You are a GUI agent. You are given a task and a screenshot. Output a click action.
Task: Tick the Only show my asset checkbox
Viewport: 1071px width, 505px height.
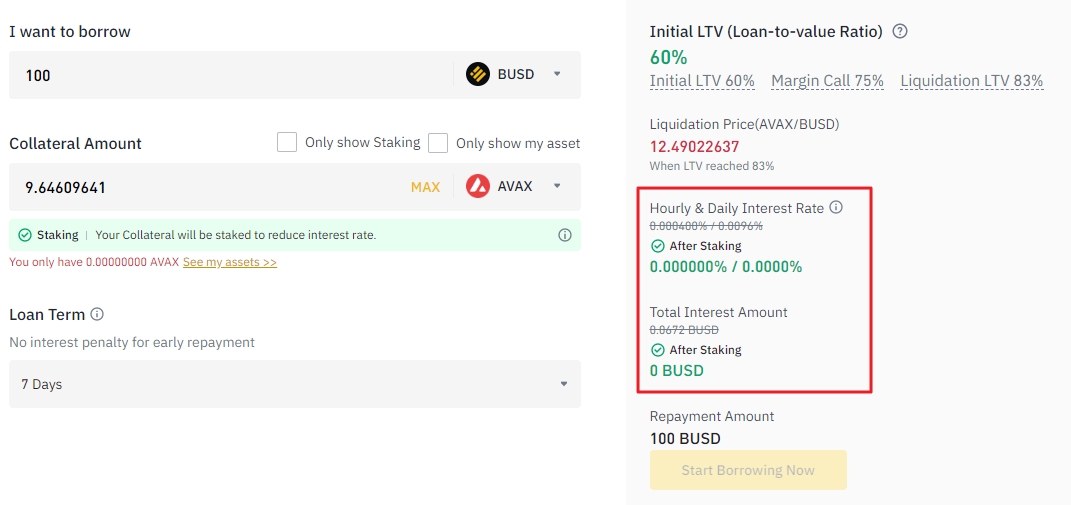(438, 143)
